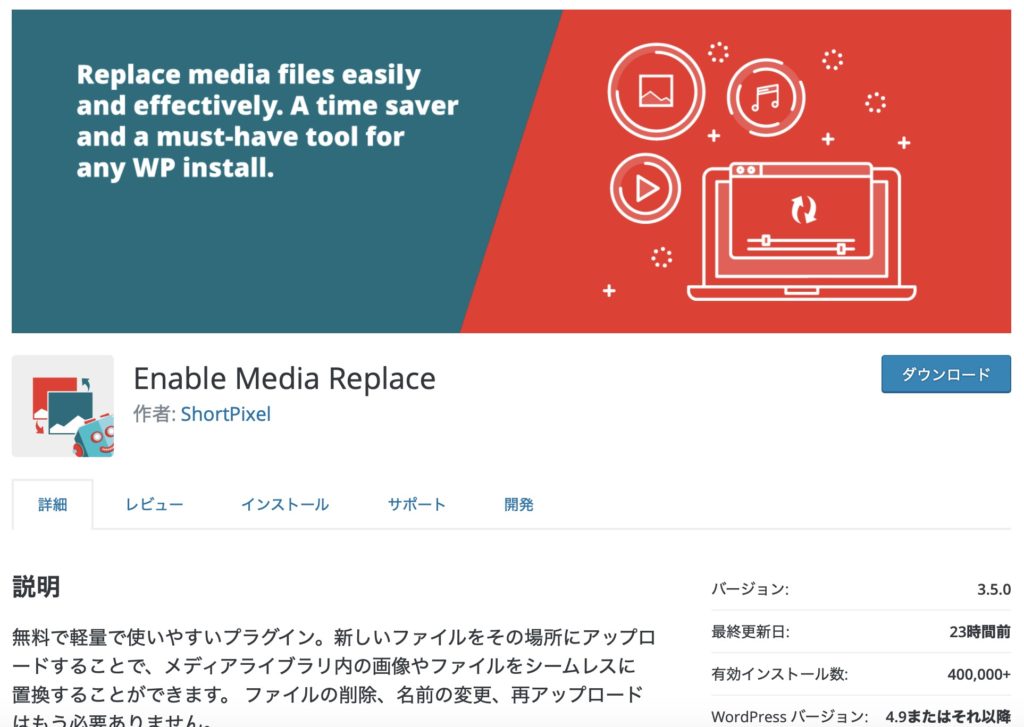Click the 説明 section heading
The image size is (1024, 727).
(x=36, y=587)
